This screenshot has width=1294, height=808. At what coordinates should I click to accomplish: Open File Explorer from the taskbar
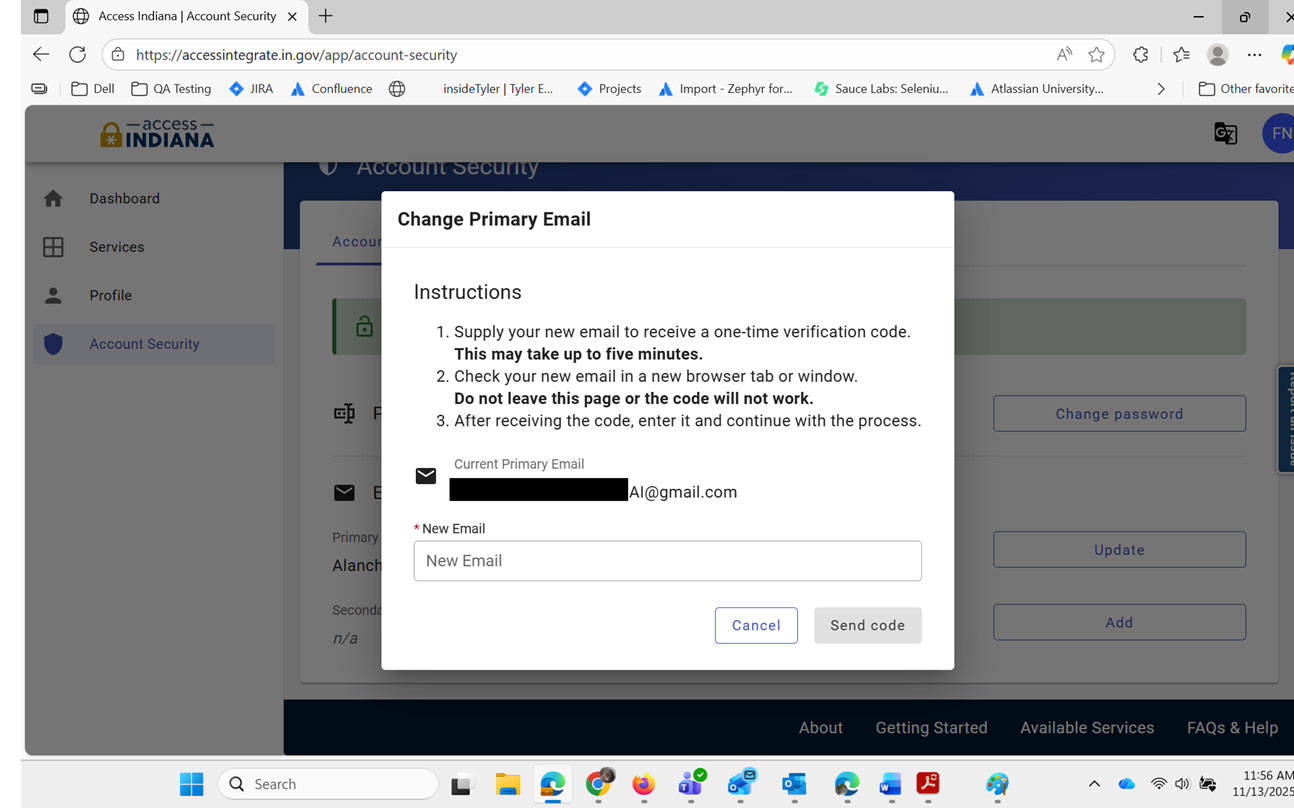click(508, 784)
